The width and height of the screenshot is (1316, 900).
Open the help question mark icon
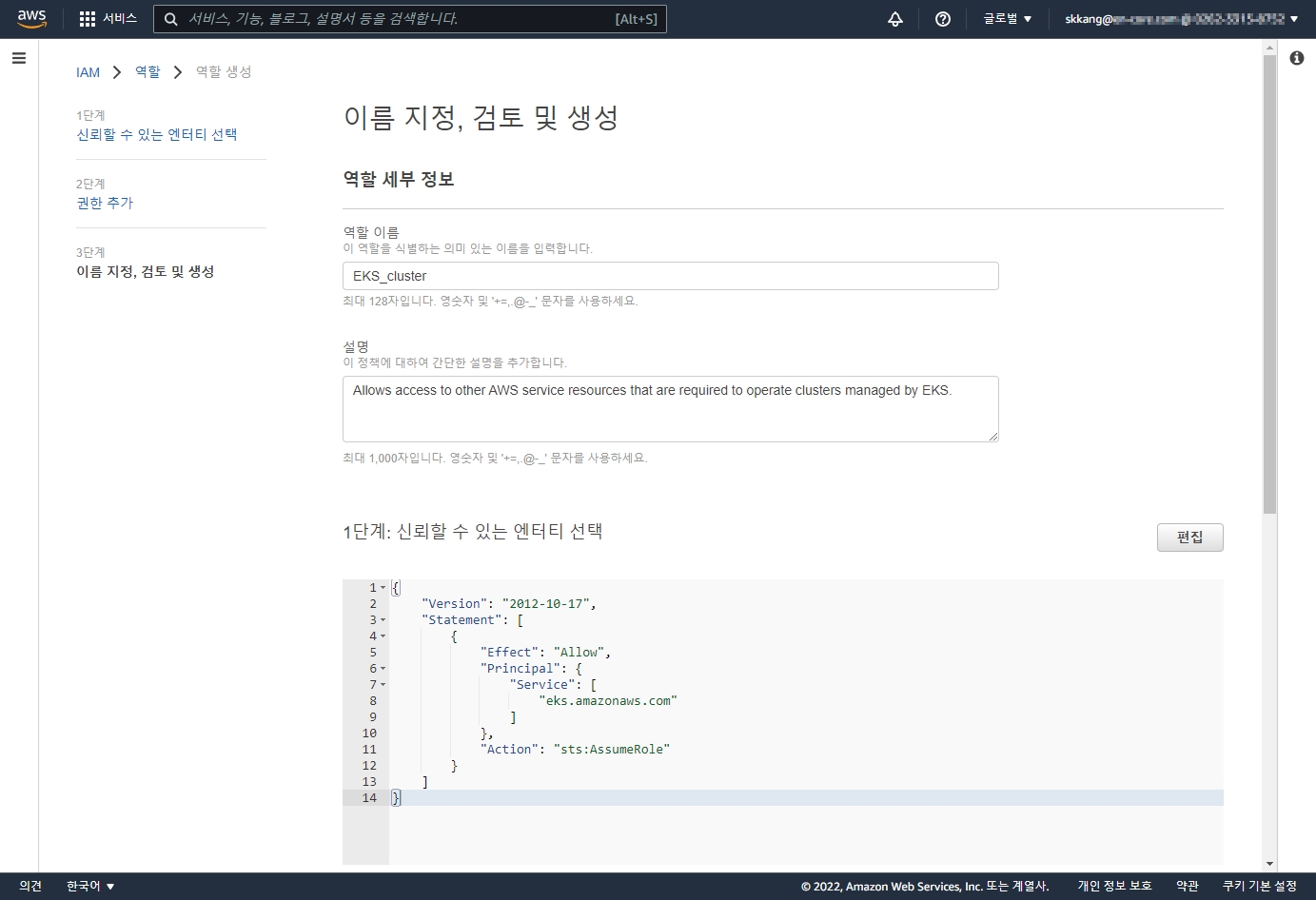(x=943, y=19)
